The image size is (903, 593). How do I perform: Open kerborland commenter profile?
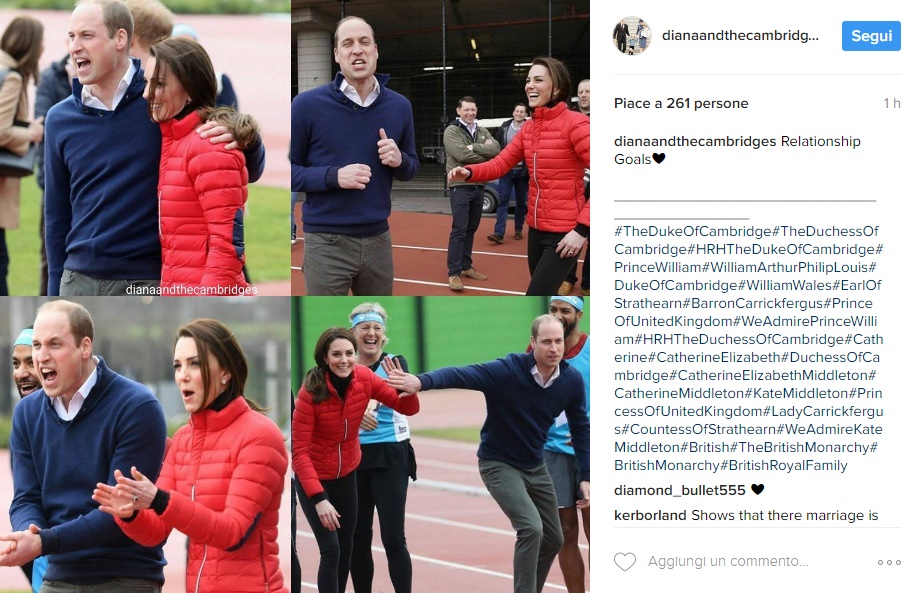(x=650, y=515)
